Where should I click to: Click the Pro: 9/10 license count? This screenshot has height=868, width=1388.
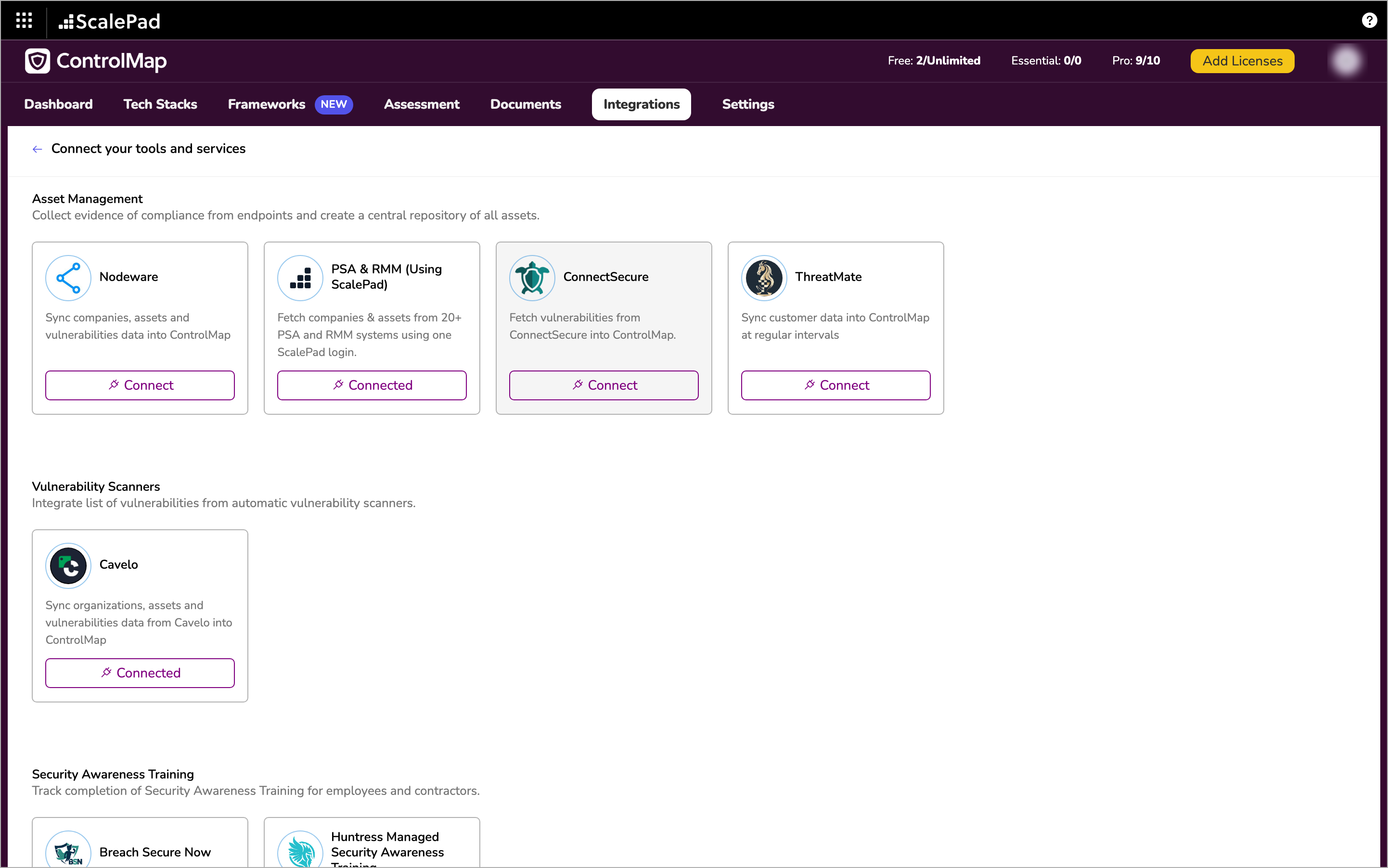(x=1136, y=61)
